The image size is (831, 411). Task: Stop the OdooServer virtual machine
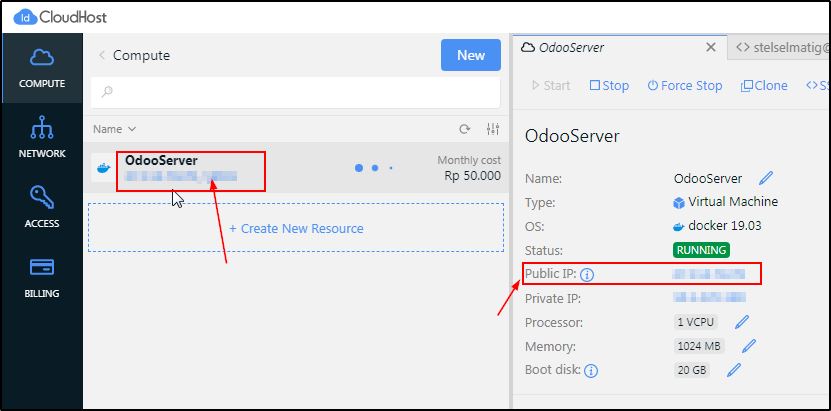point(609,86)
